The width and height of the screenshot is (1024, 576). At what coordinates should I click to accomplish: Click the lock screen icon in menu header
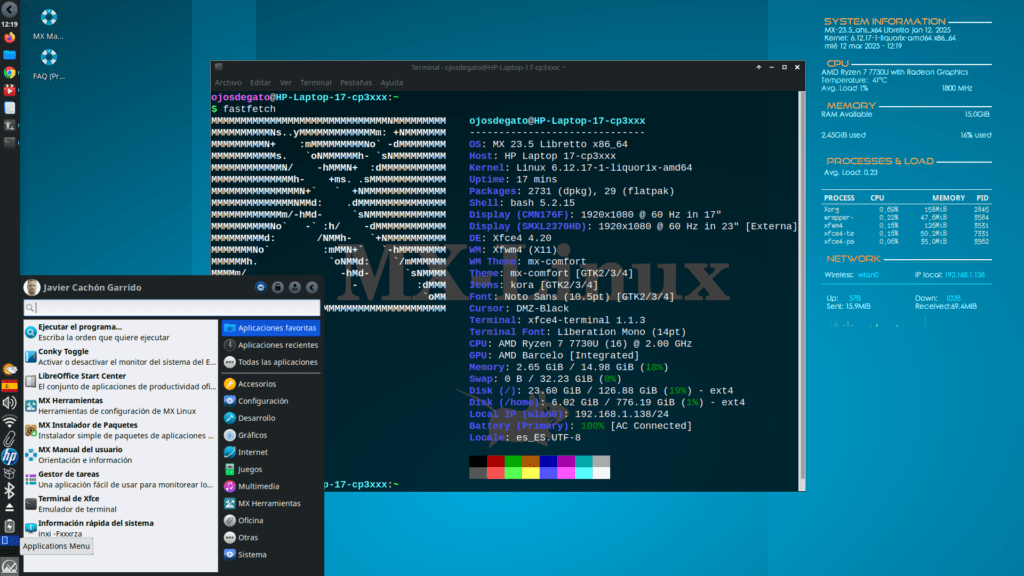point(278,287)
